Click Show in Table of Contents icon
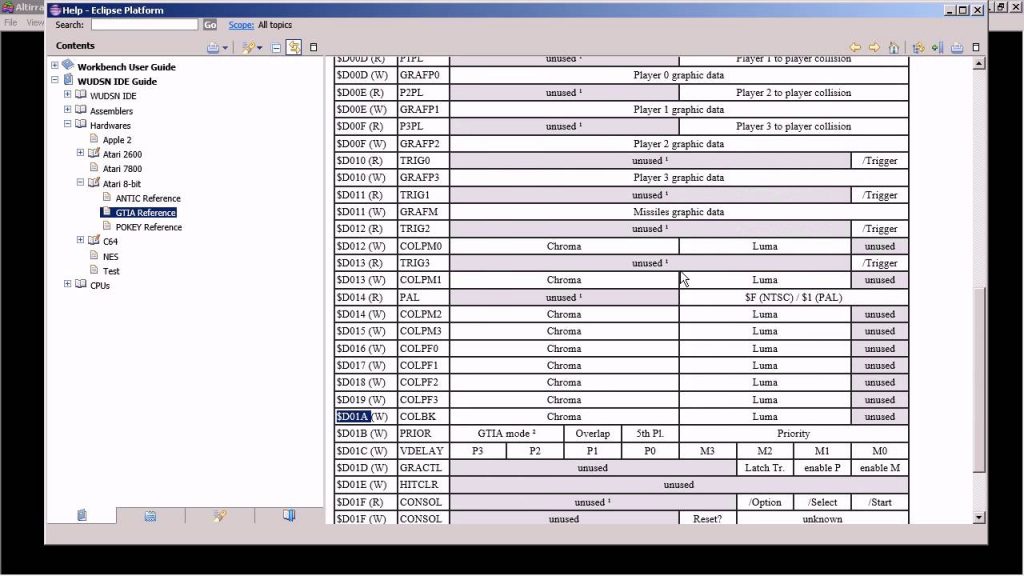 (918, 47)
